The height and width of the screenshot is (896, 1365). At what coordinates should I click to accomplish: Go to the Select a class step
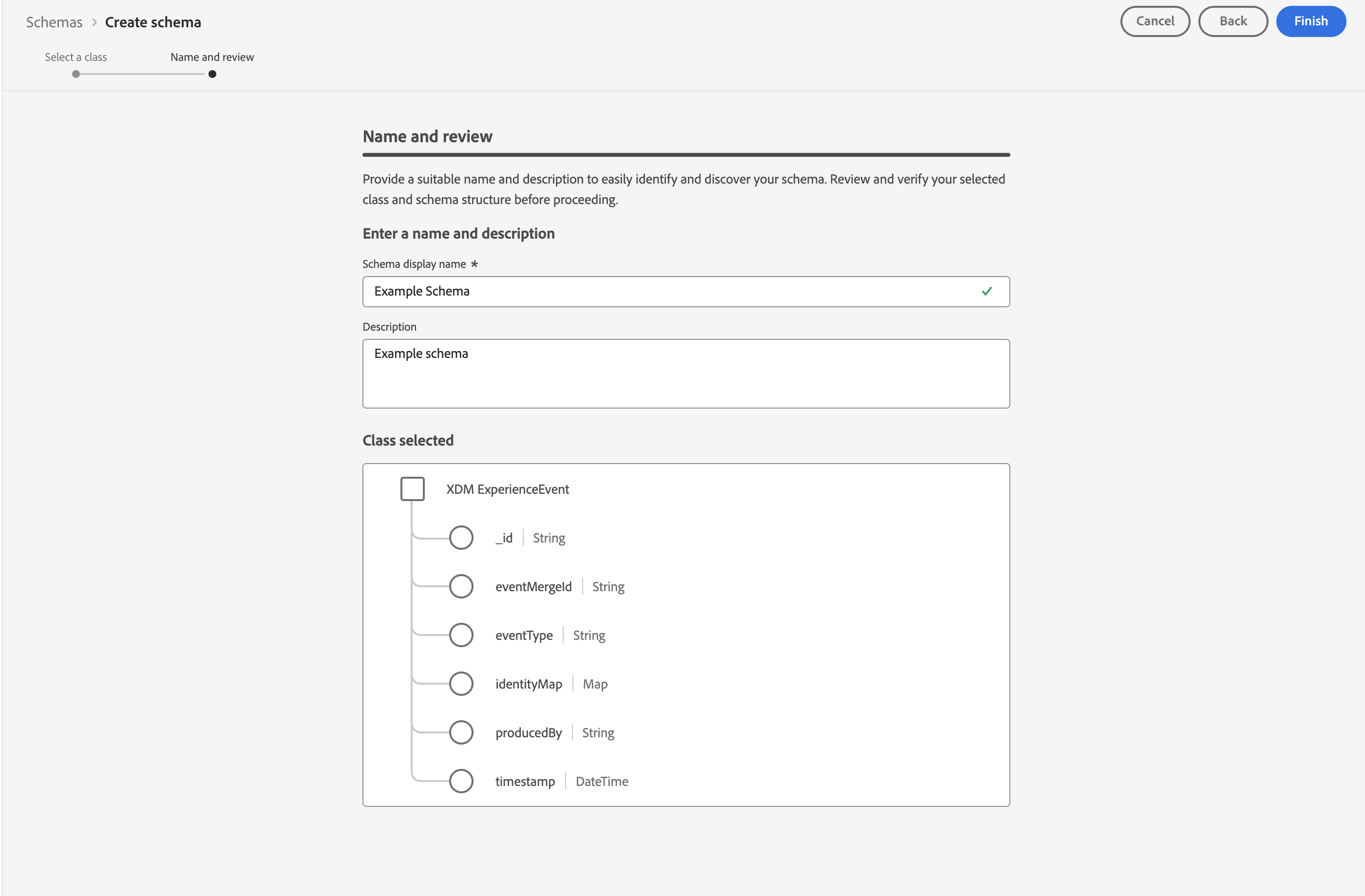[76, 57]
